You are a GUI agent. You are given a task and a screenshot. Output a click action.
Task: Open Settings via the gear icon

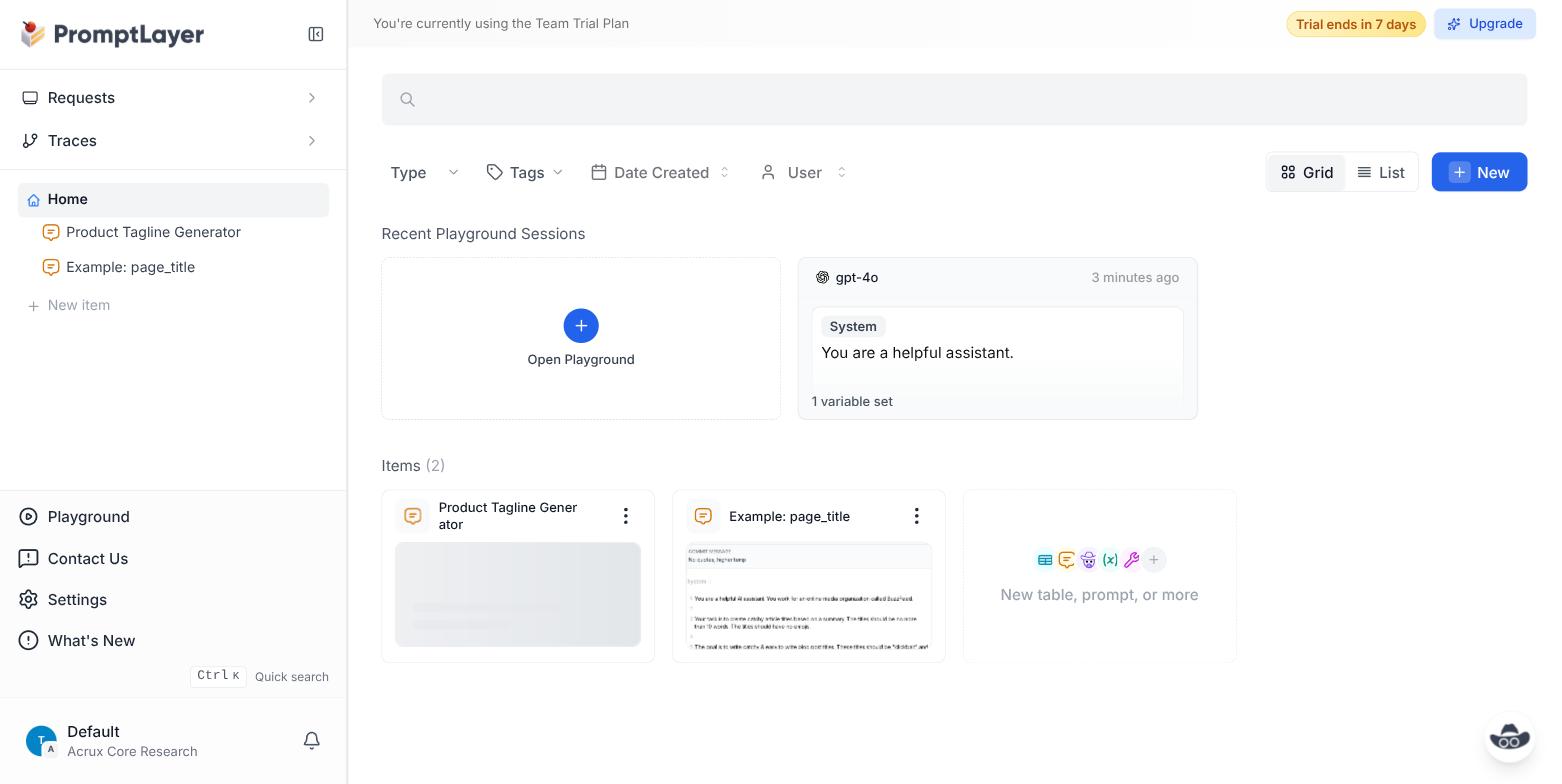pyautogui.click(x=29, y=599)
